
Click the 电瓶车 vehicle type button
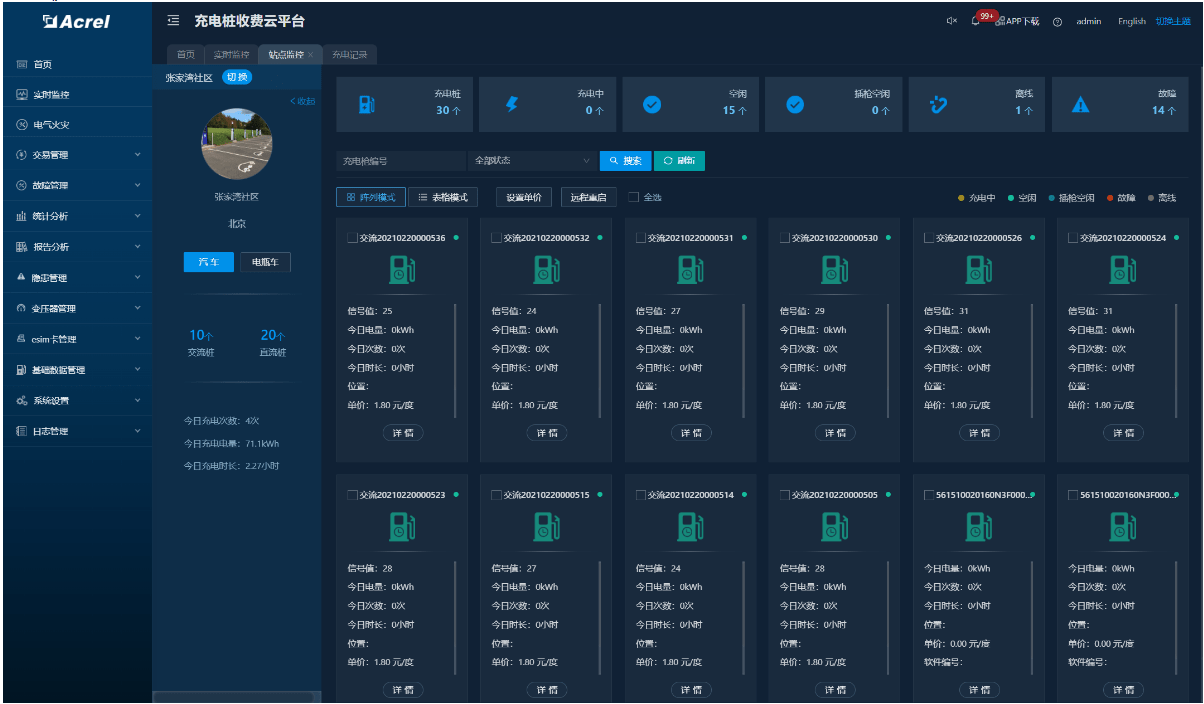(x=265, y=262)
